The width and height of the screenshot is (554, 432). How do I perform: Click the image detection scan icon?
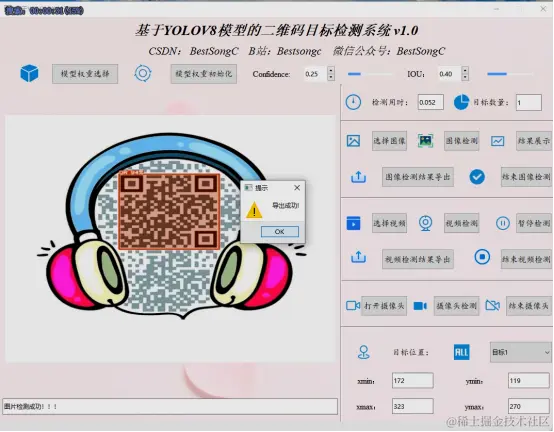[x=425, y=141]
